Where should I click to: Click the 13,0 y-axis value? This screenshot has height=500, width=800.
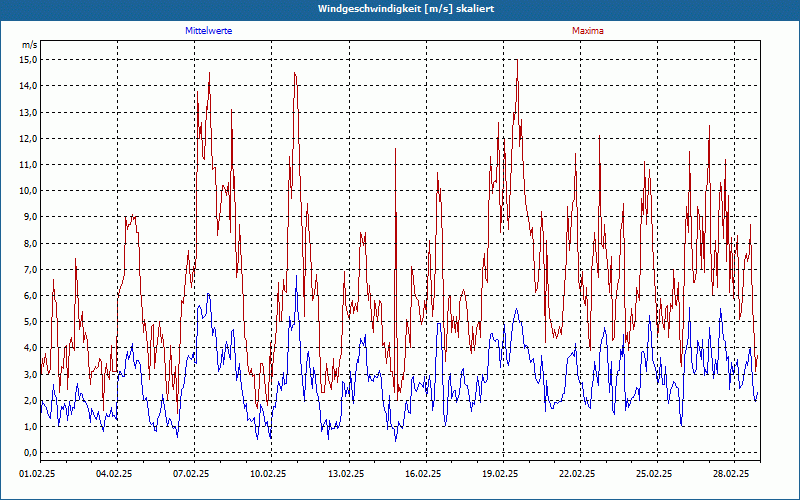(30, 112)
